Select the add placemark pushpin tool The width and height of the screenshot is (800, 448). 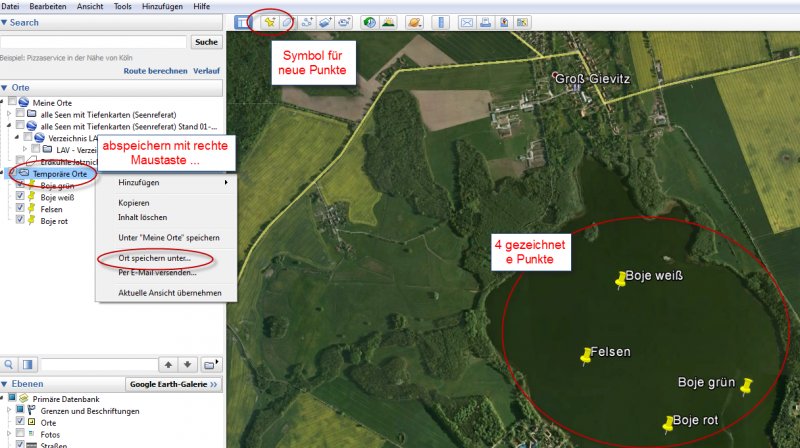coord(269,22)
